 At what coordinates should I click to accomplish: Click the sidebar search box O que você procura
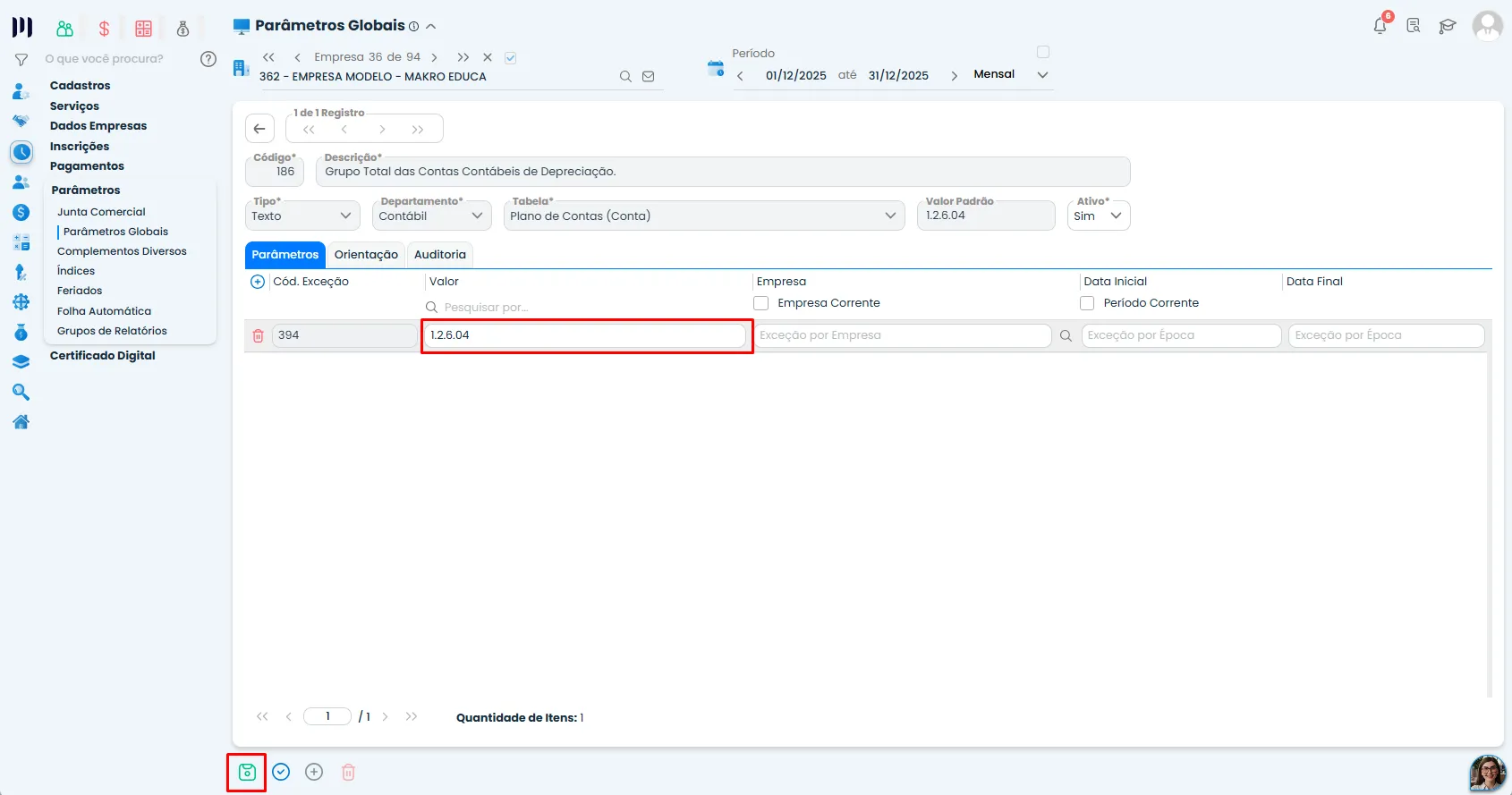pyautogui.click(x=105, y=59)
